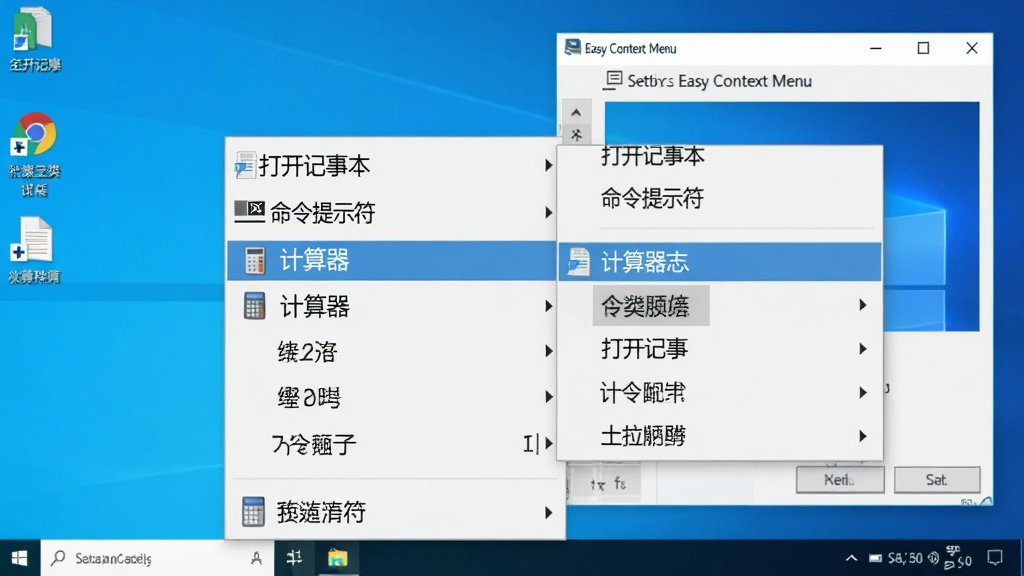The image size is (1024, 576).
Task: Open the Windows Start menu
Action: click(20, 558)
